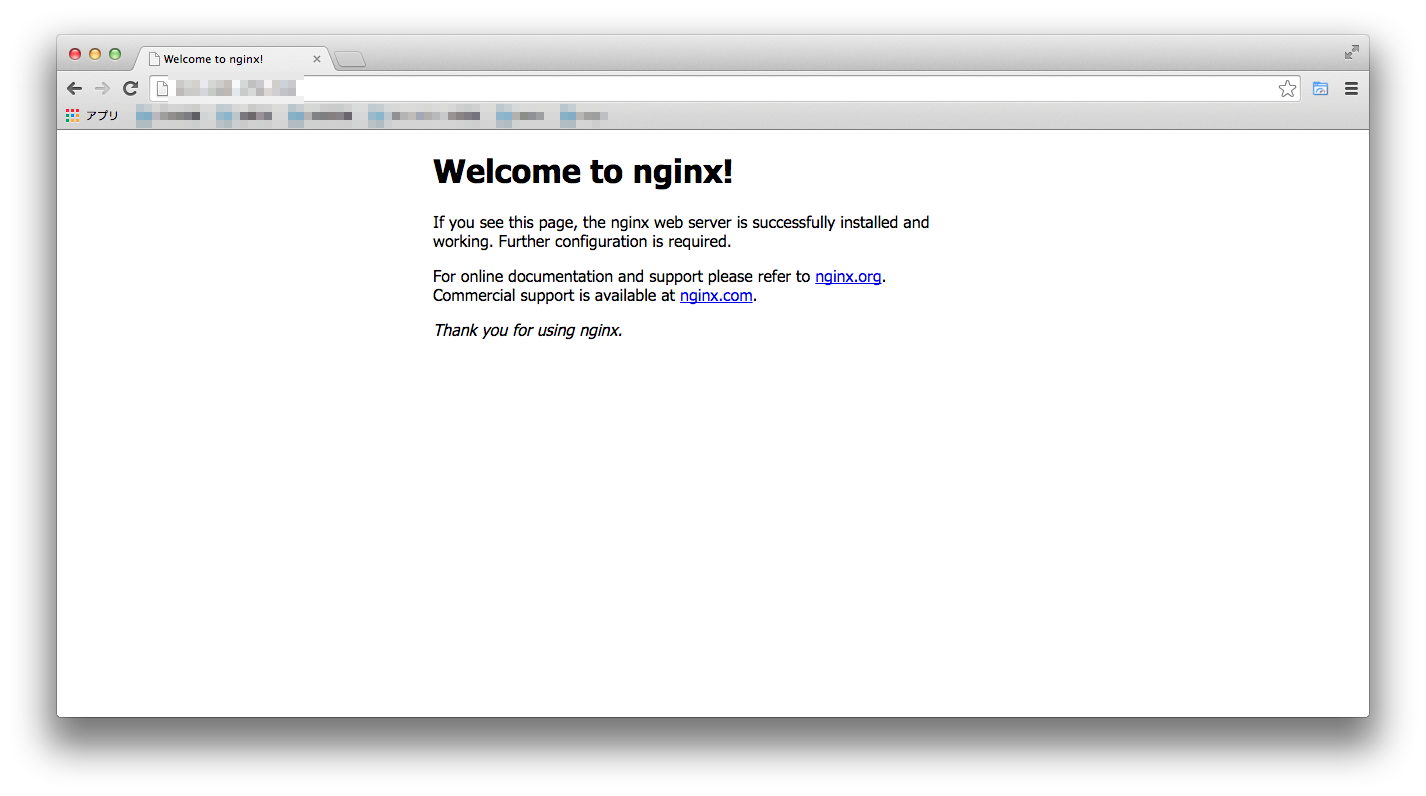Reload the nginx welcome page
Viewport: 1426px width, 796px height.
(x=130, y=88)
